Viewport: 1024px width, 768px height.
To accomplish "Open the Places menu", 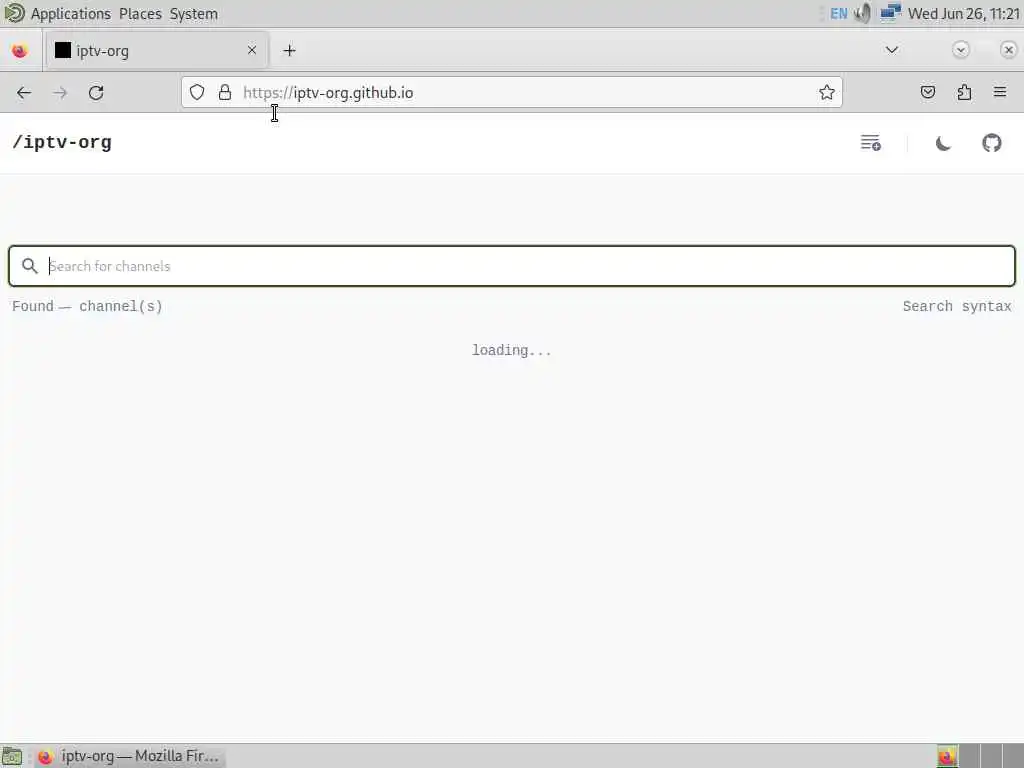I will (140, 14).
